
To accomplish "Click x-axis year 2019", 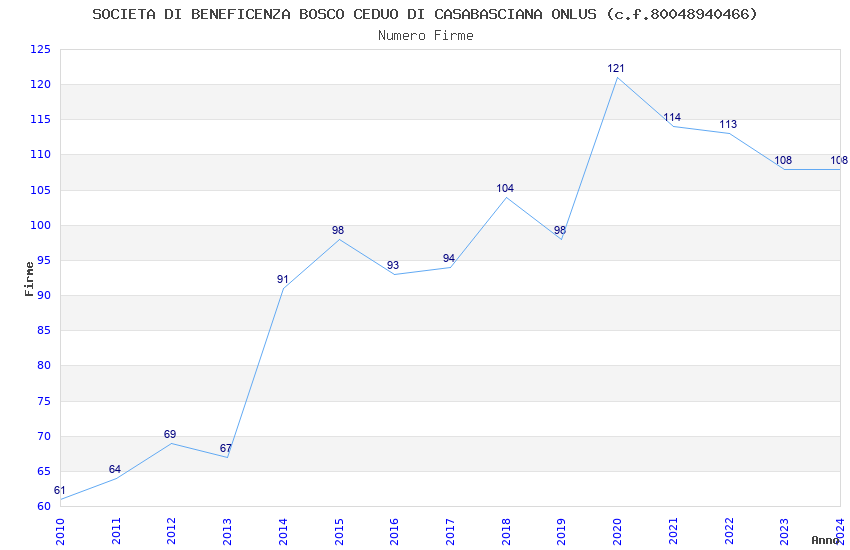I will point(562,532).
